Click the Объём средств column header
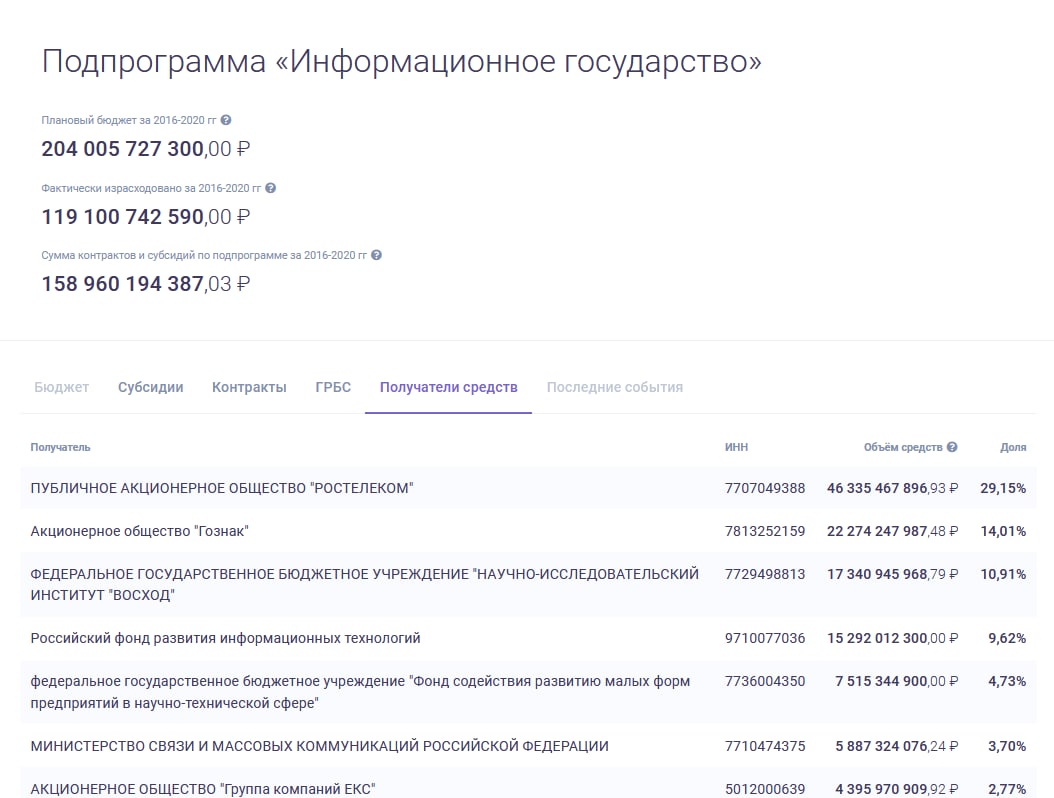Screen dimensions: 1054x798 903,447
